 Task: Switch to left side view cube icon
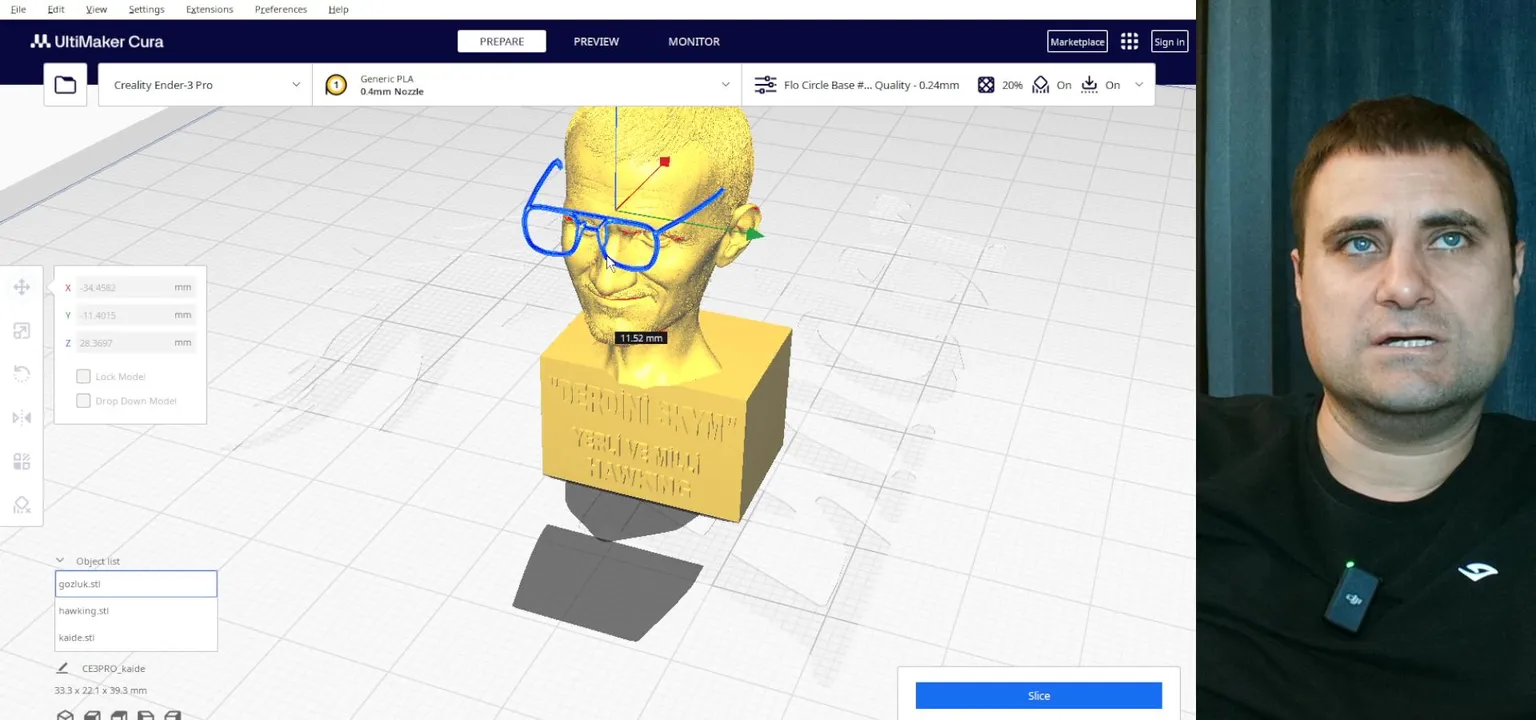(x=146, y=715)
